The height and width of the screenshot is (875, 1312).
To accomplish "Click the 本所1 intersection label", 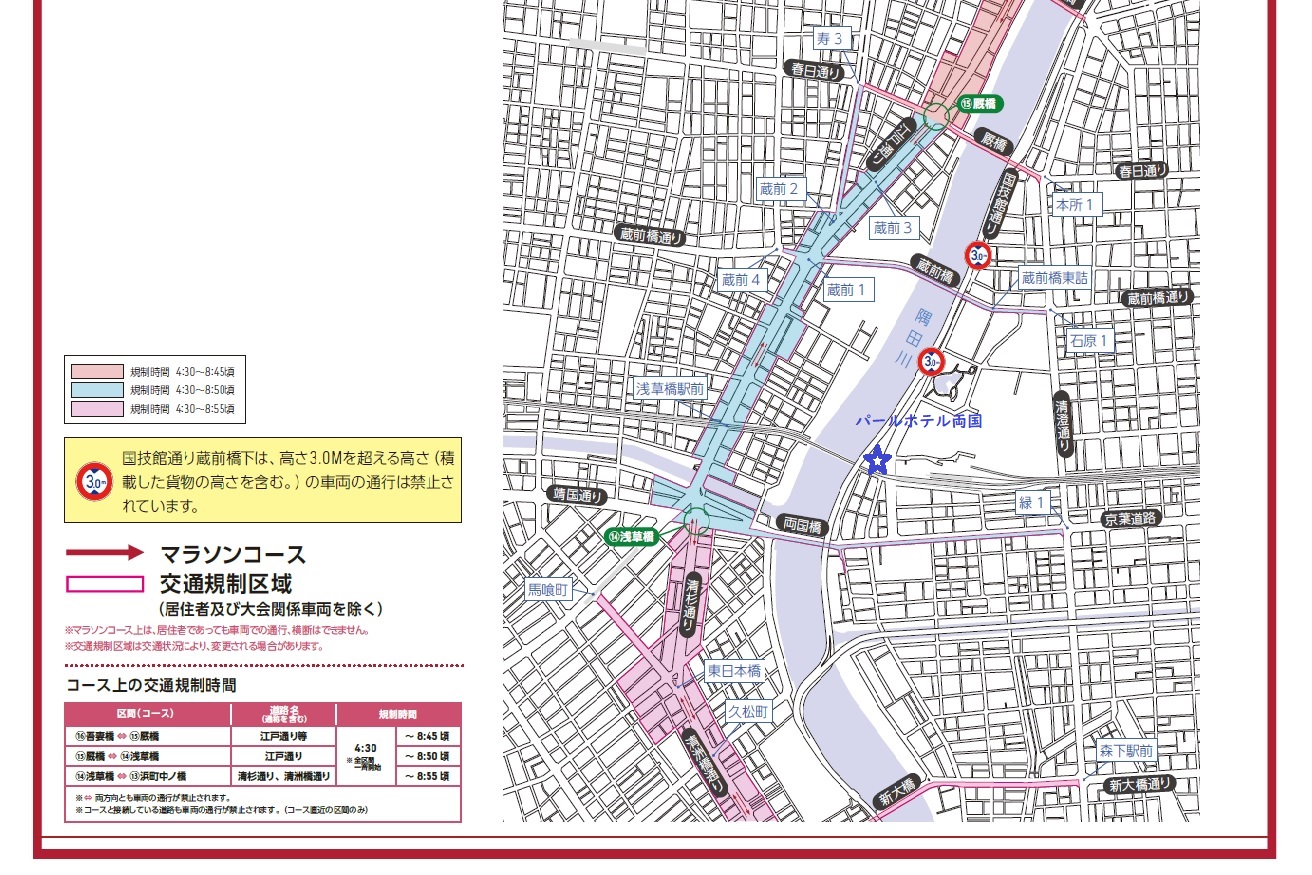I will click(1076, 205).
